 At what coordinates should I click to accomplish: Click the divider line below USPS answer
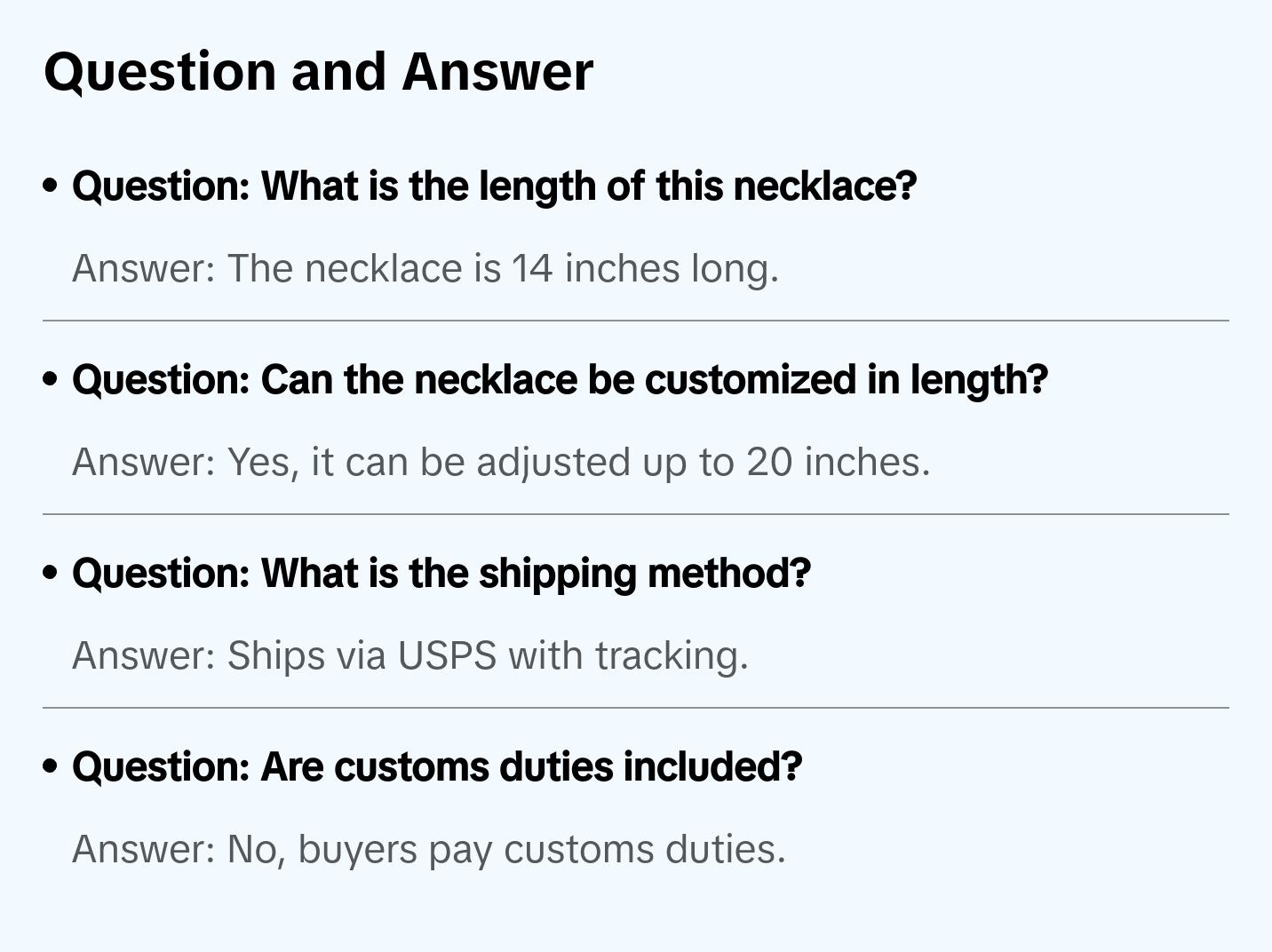tap(636, 708)
